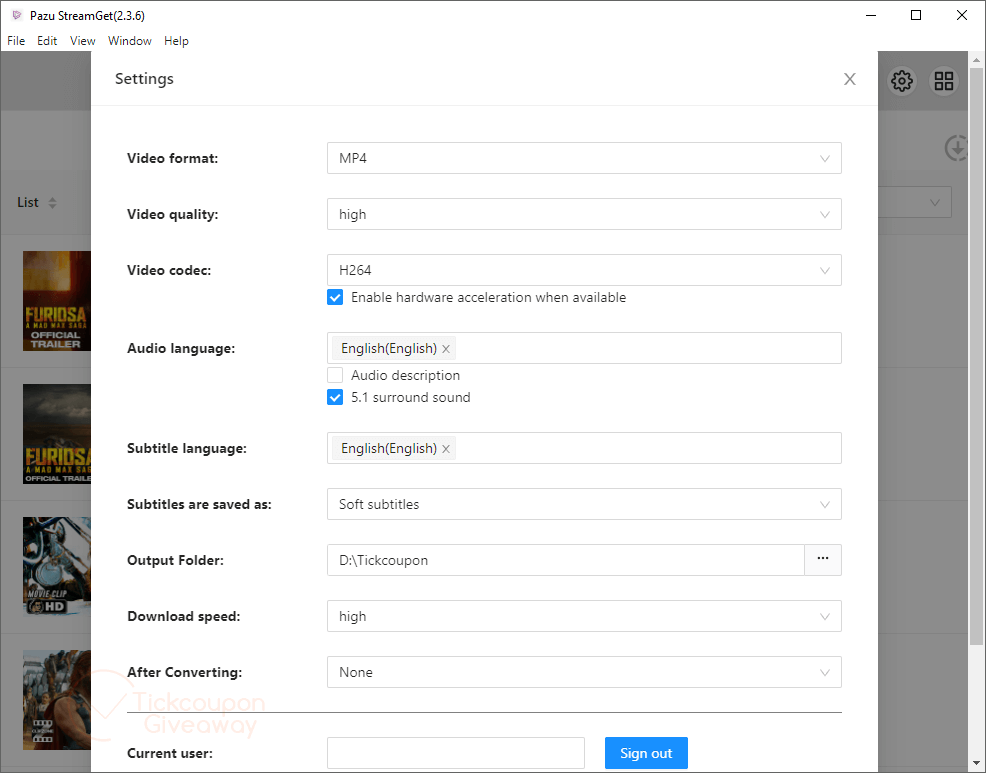Sort the List column using arrows
986x773 pixels.
[52, 203]
